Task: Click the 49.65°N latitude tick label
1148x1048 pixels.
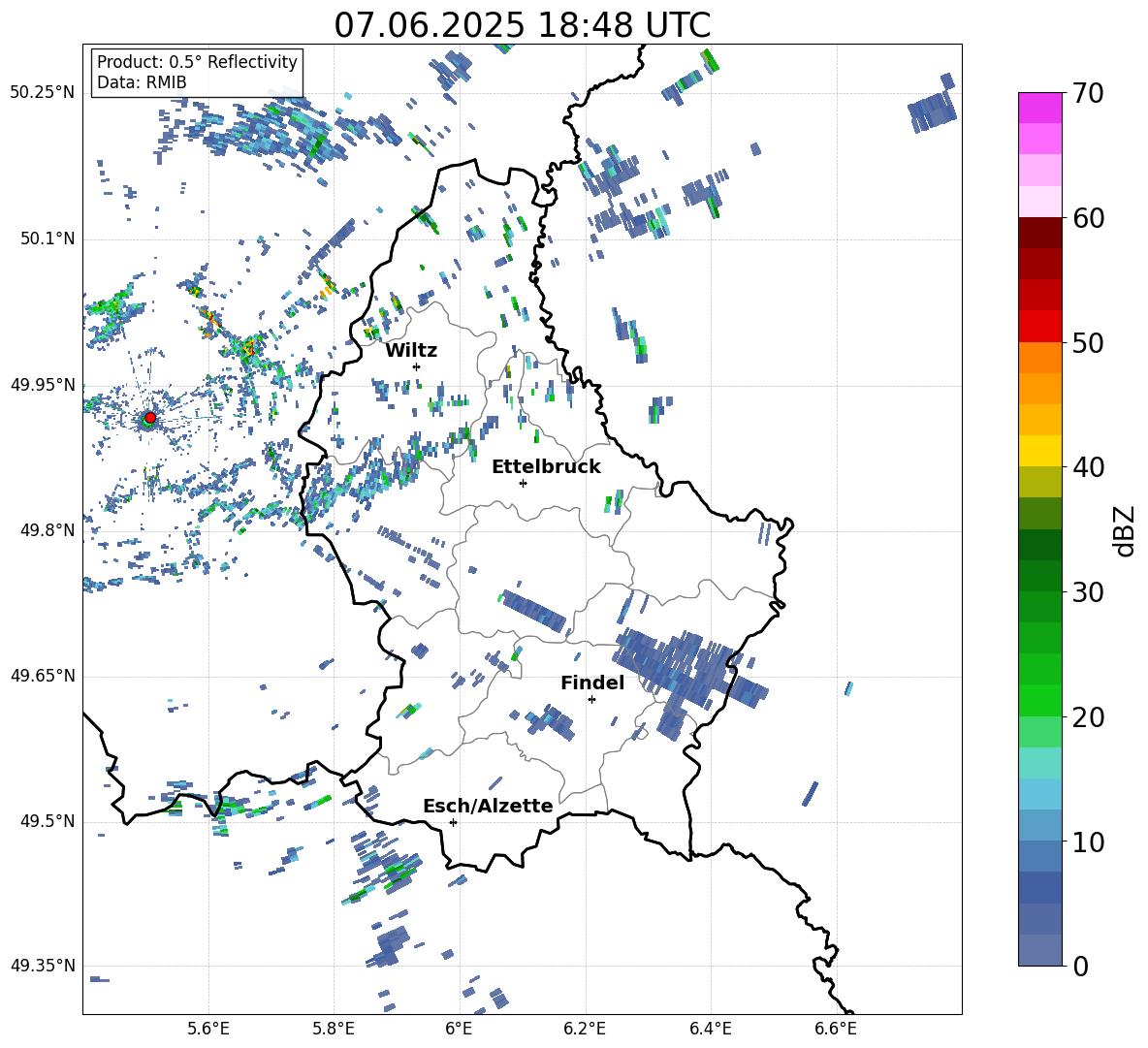Action: coord(43,676)
